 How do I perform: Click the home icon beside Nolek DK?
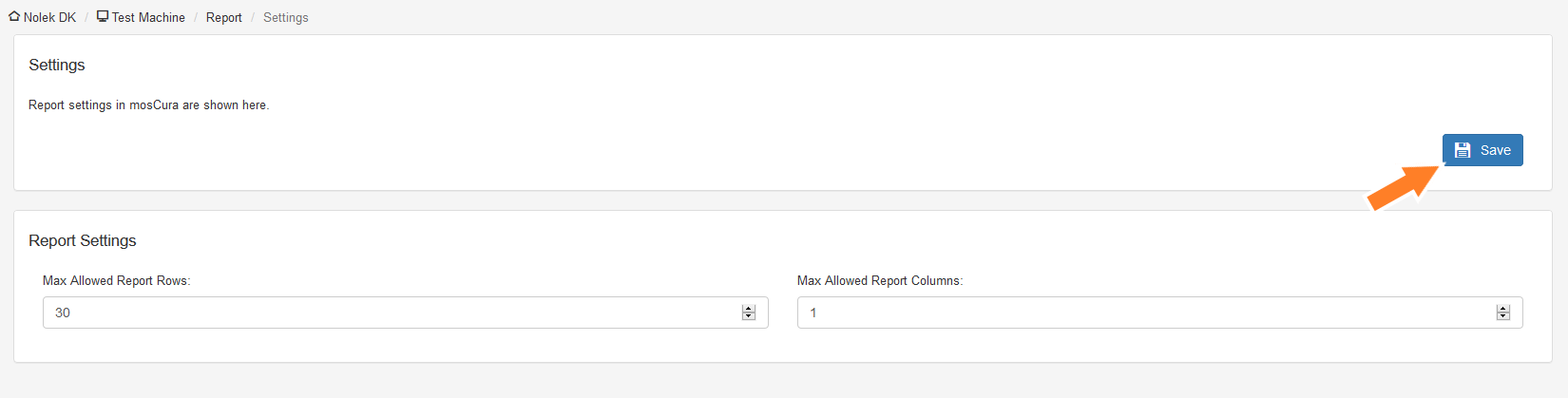point(14,16)
